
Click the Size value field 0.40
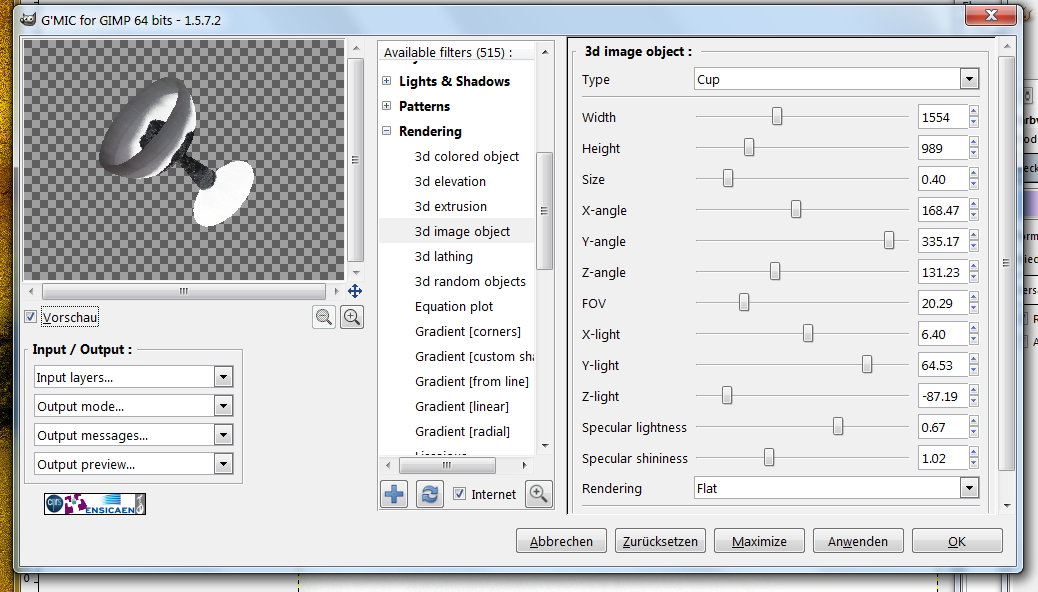tap(943, 179)
